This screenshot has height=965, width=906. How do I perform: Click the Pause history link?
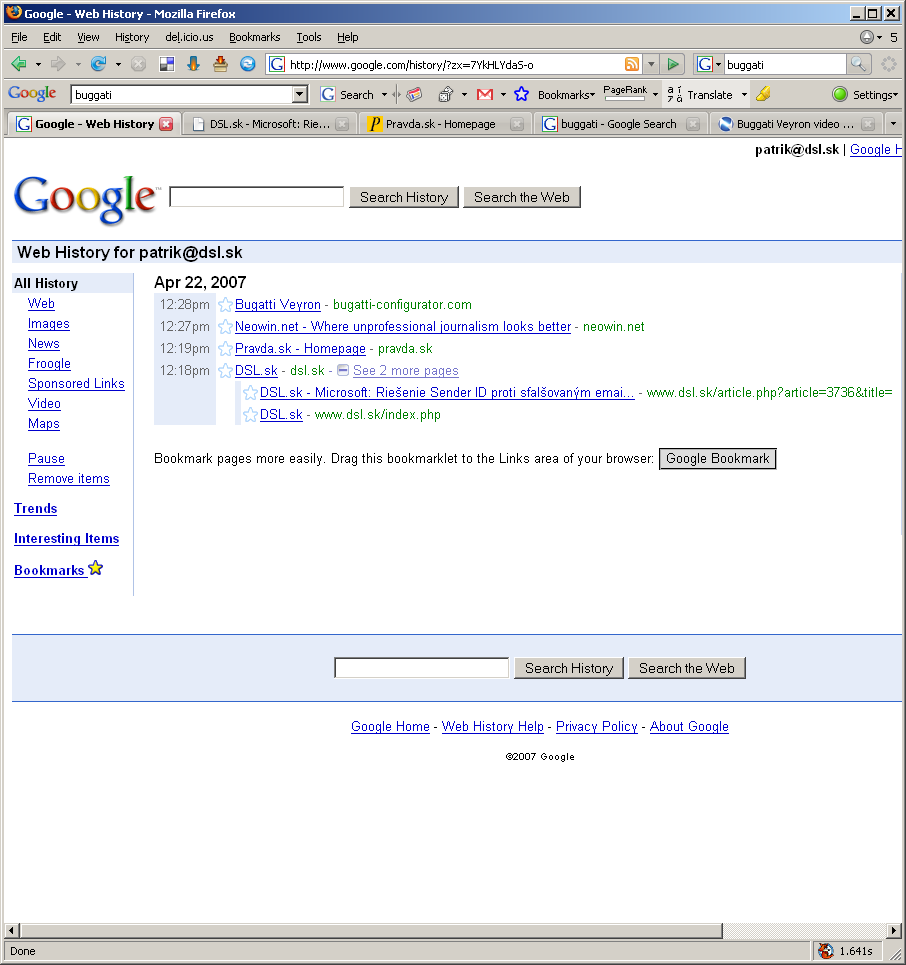pos(46,458)
